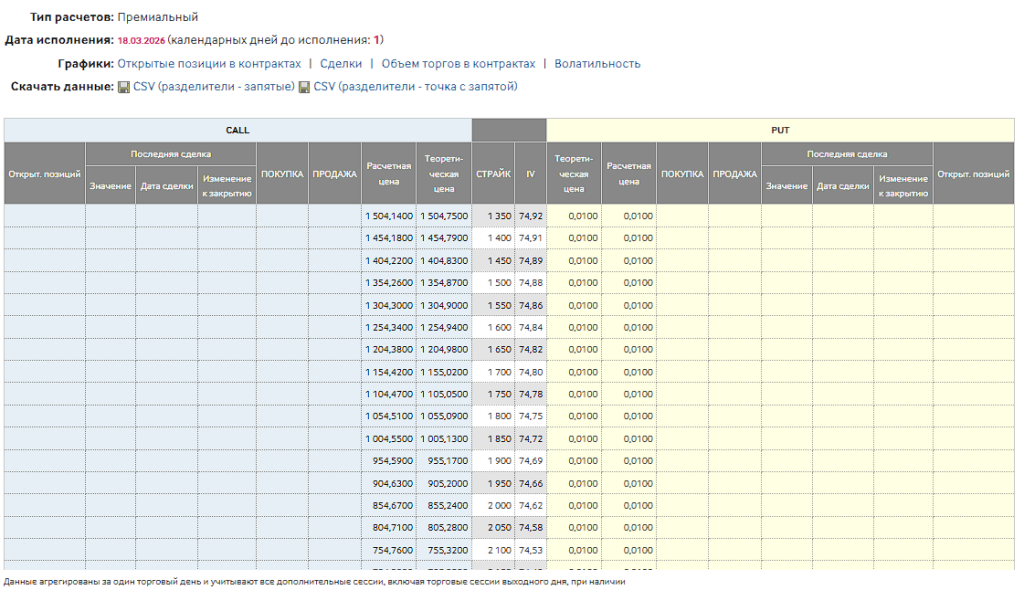Screen dimensions: 1024x590
Task: Click CALL settlement price 1 504,1400
Action: coord(389,216)
